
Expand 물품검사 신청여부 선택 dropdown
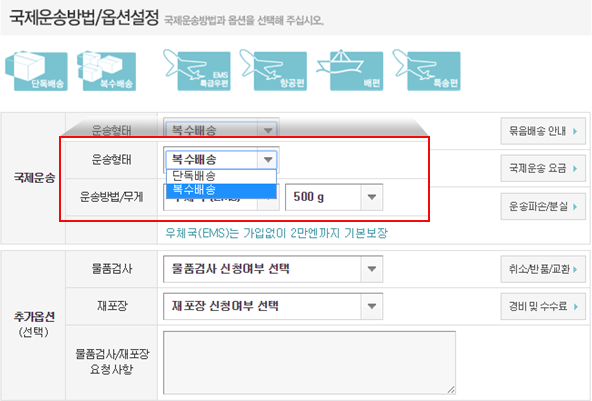[x=273, y=269]
